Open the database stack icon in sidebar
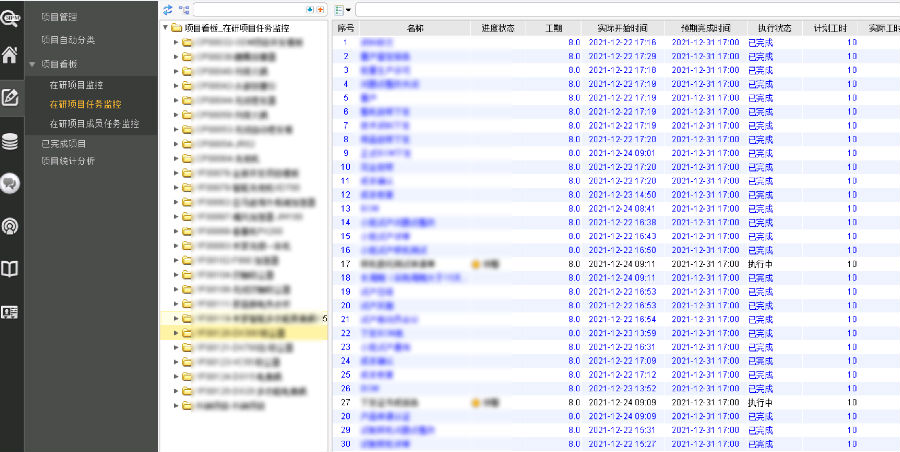This screenshot has width=900, height=452. [x=10, y=141]
